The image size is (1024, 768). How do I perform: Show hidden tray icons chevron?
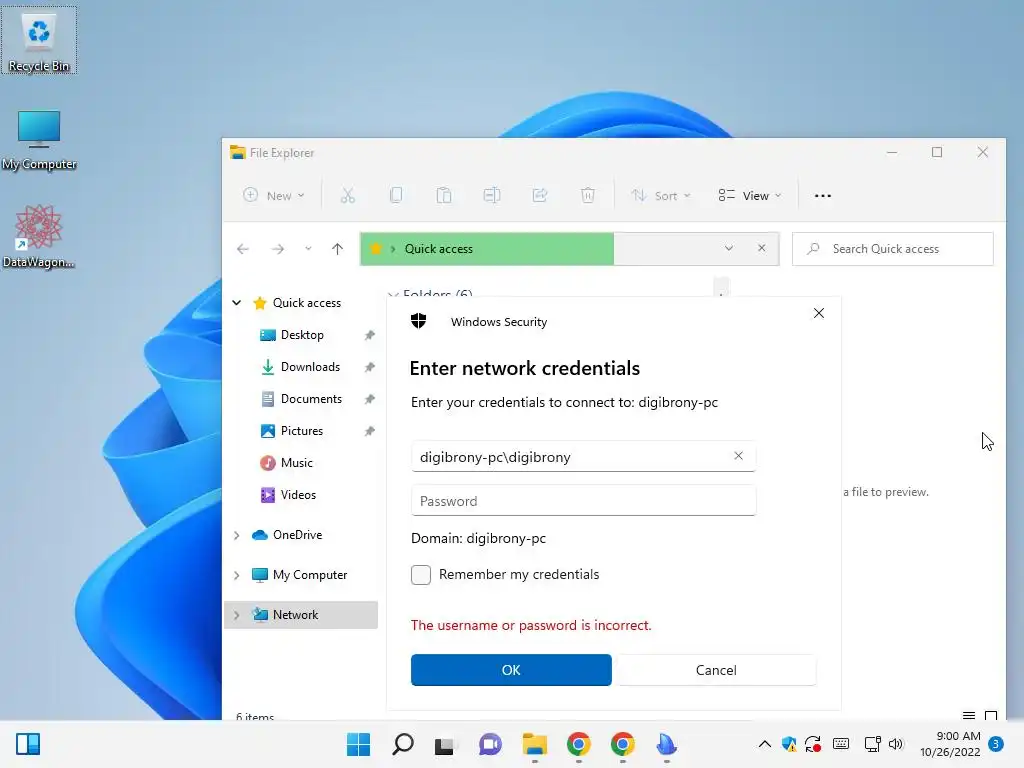[765, 744]
